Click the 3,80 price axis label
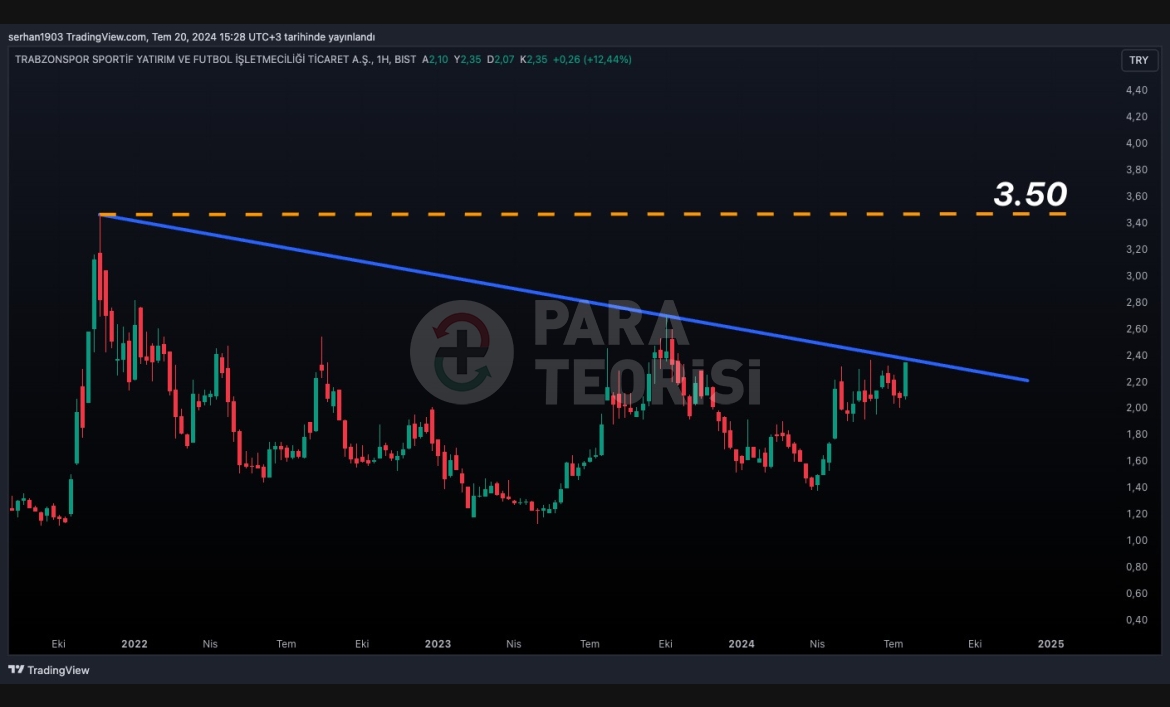Screen dimensions: 1170x707 (x=1136, y=169)
